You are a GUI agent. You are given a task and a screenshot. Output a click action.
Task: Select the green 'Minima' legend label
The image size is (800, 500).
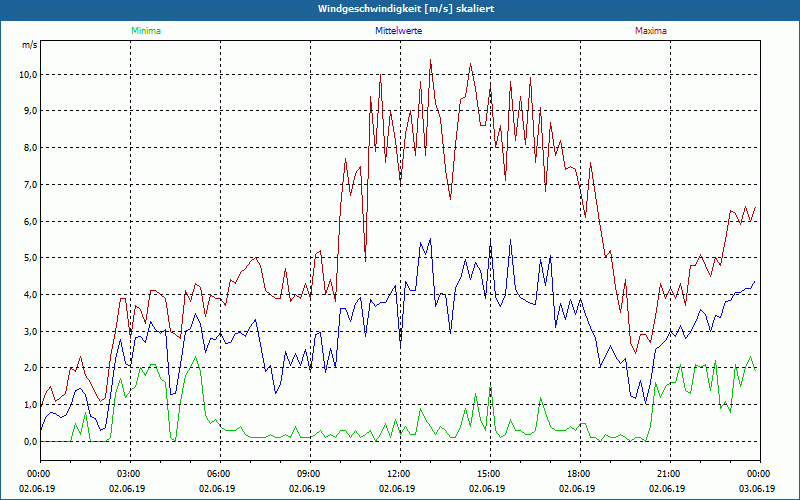coord(146,31)
